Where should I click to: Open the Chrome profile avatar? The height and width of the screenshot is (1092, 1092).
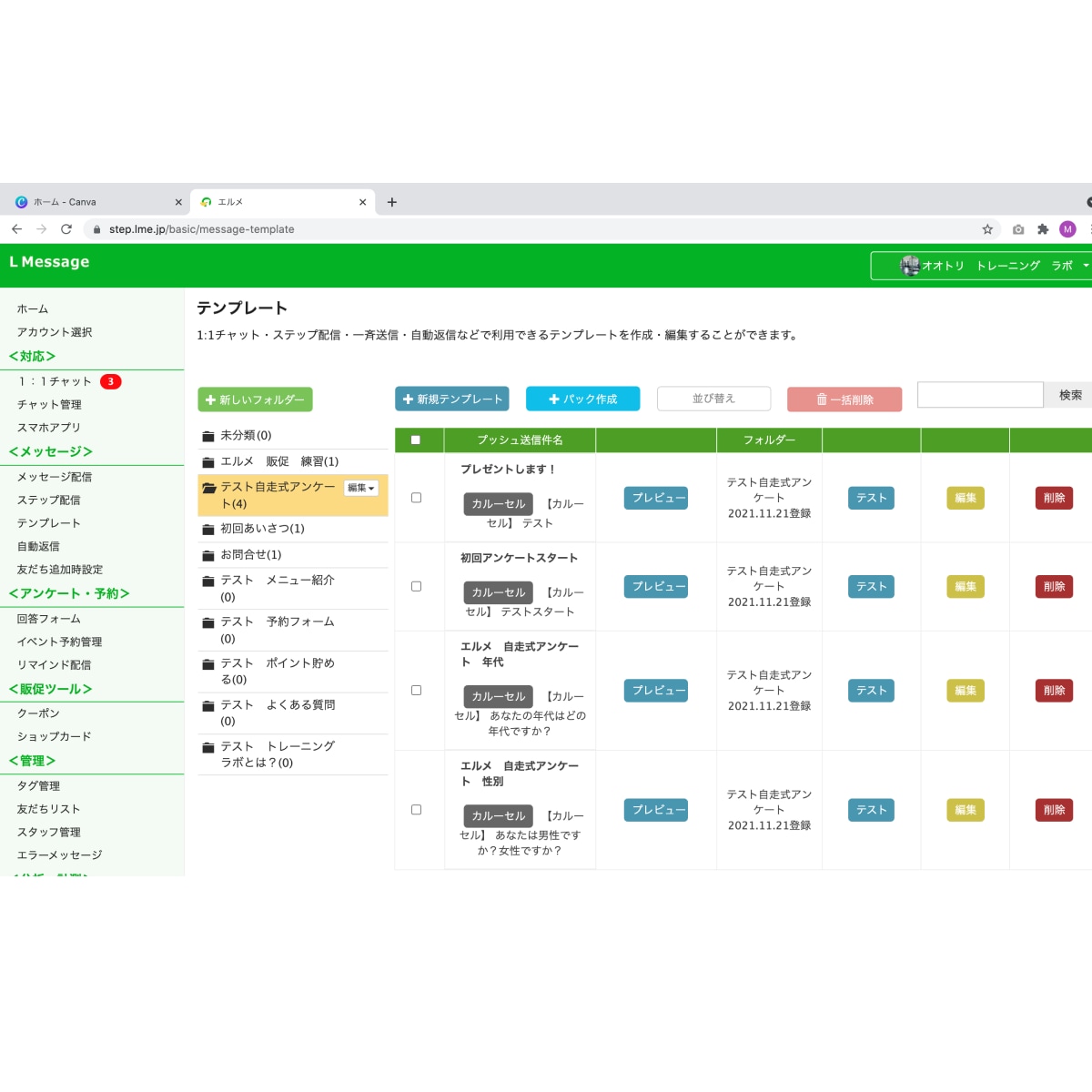pyautogui.click(x=1067, y=229)
